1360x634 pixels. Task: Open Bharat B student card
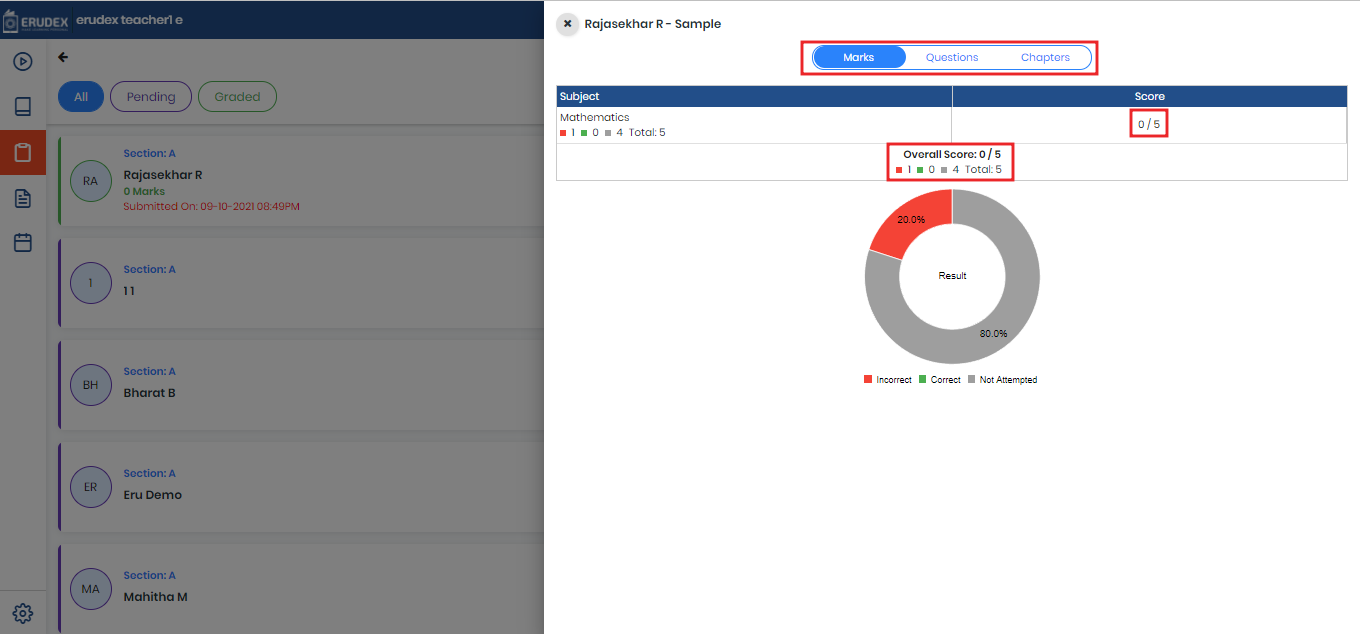point(300,385)
